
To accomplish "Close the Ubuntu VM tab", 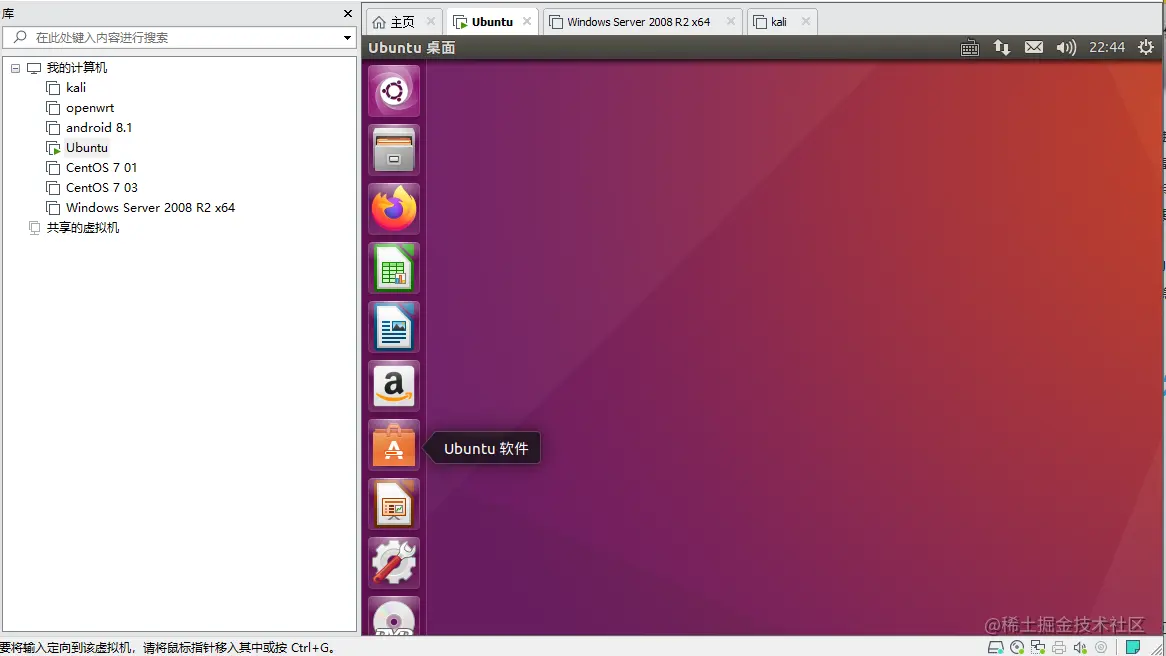I will click(526, 22).
